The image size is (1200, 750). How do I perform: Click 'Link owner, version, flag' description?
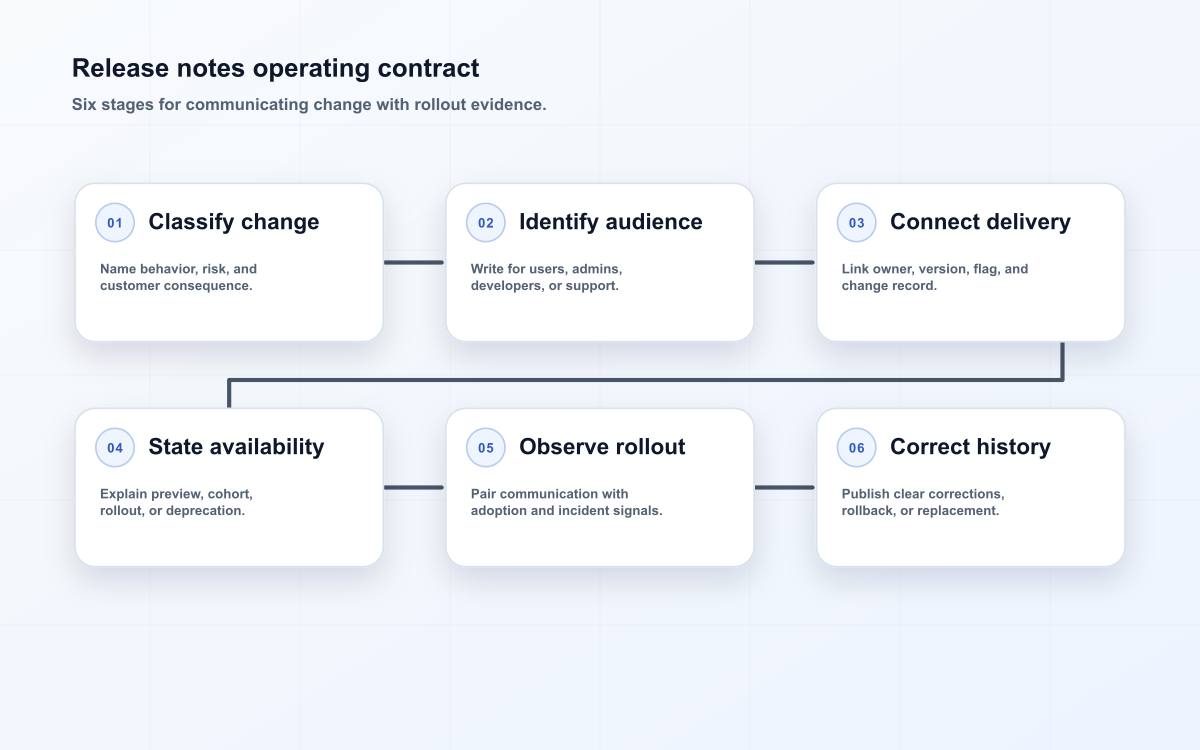point(935,277)
